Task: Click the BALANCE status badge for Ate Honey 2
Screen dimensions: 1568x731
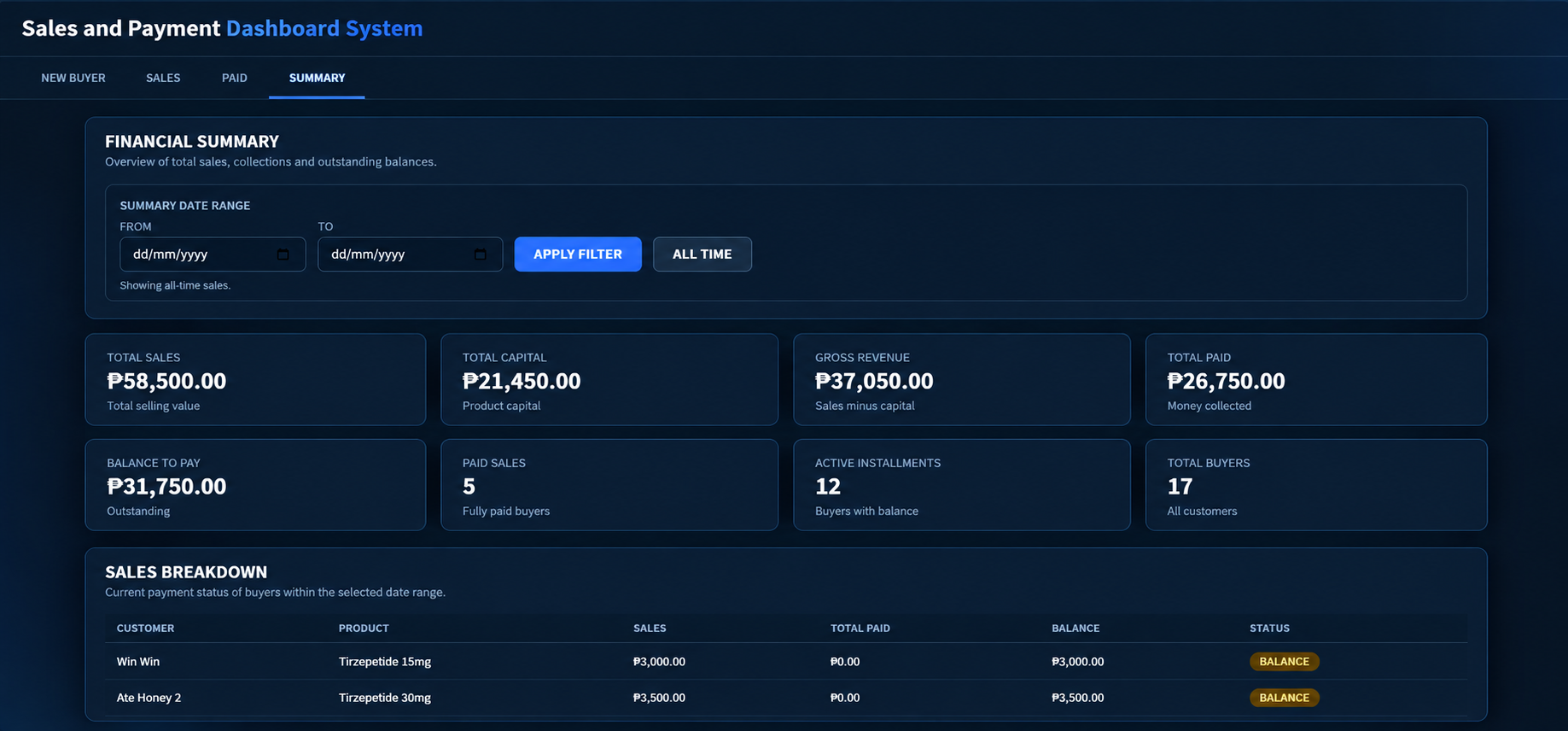Action: point(1285,698)
